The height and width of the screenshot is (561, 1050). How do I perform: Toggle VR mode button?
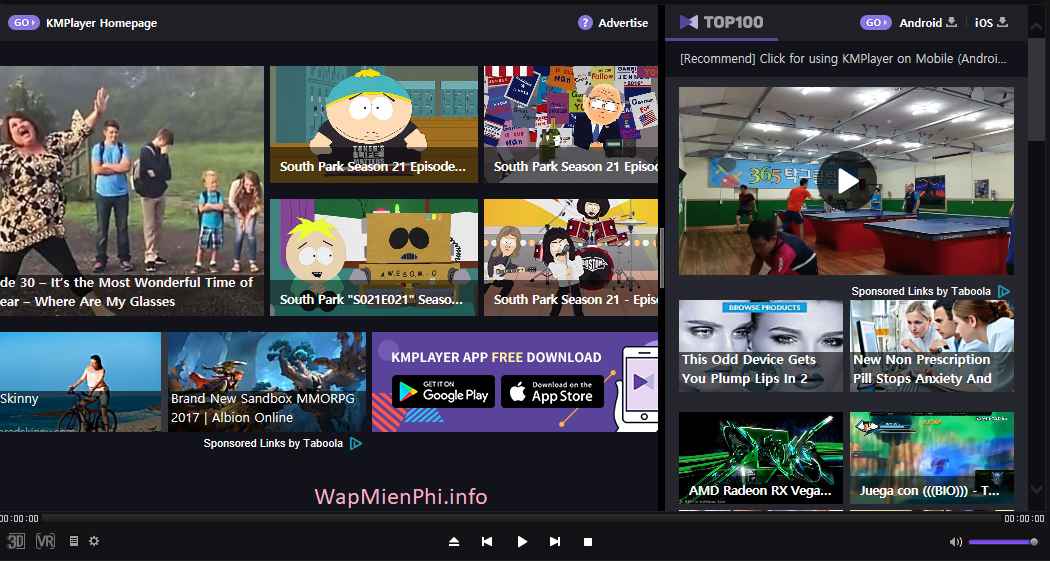(x=46, y=541)
